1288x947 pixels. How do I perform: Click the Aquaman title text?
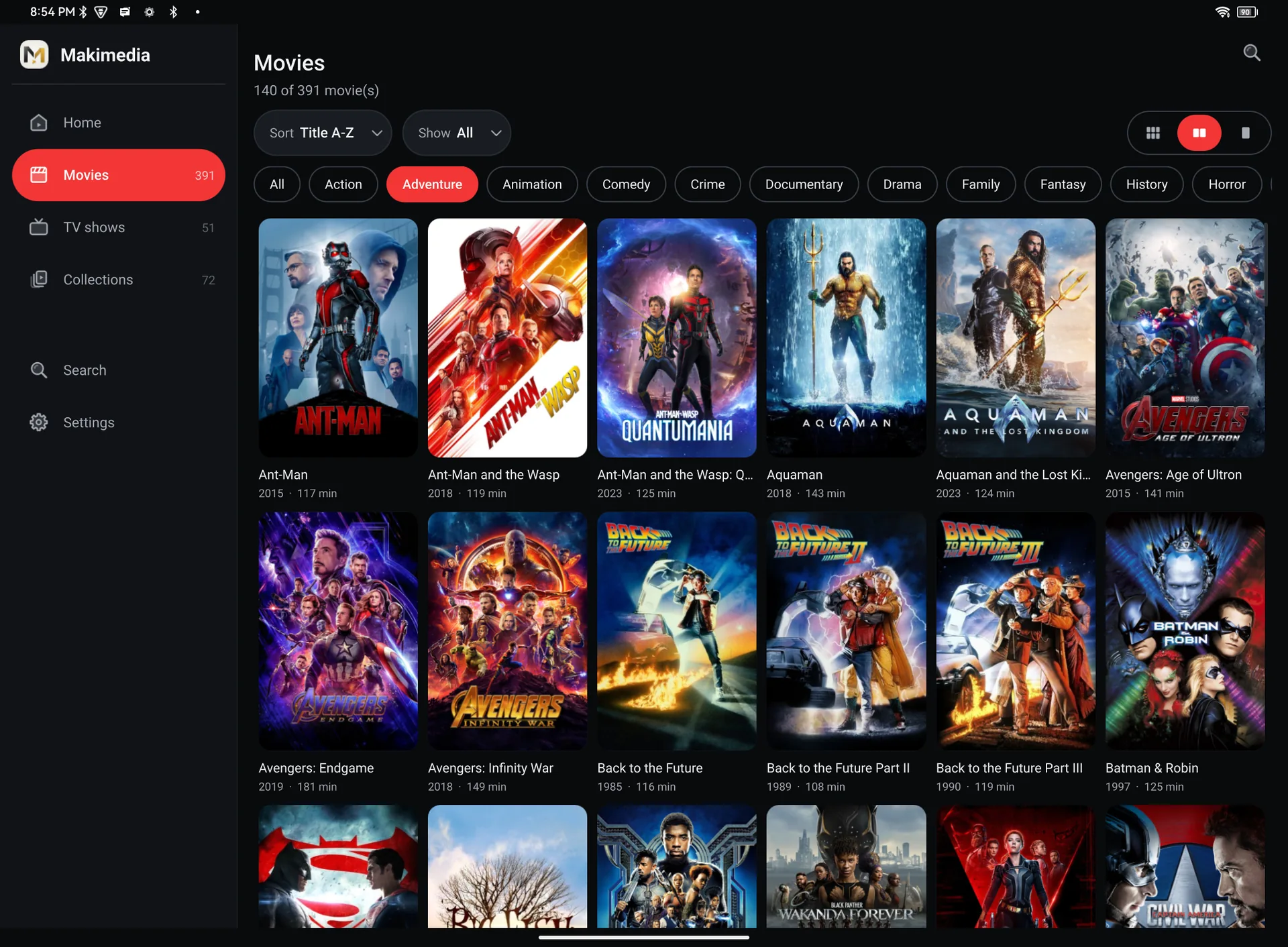tap(794, 475)
